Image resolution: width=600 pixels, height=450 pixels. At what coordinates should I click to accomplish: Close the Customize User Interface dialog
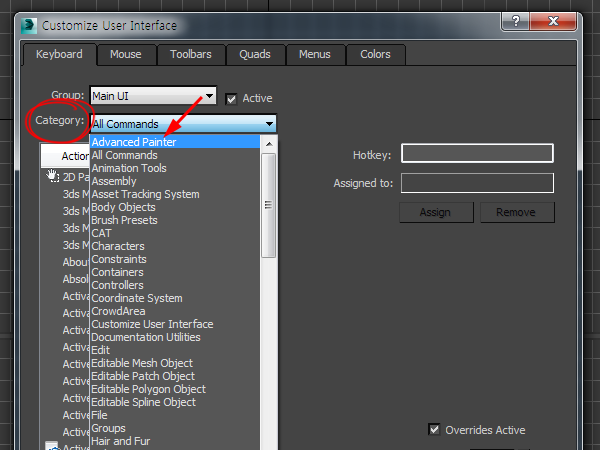[553, 21]
